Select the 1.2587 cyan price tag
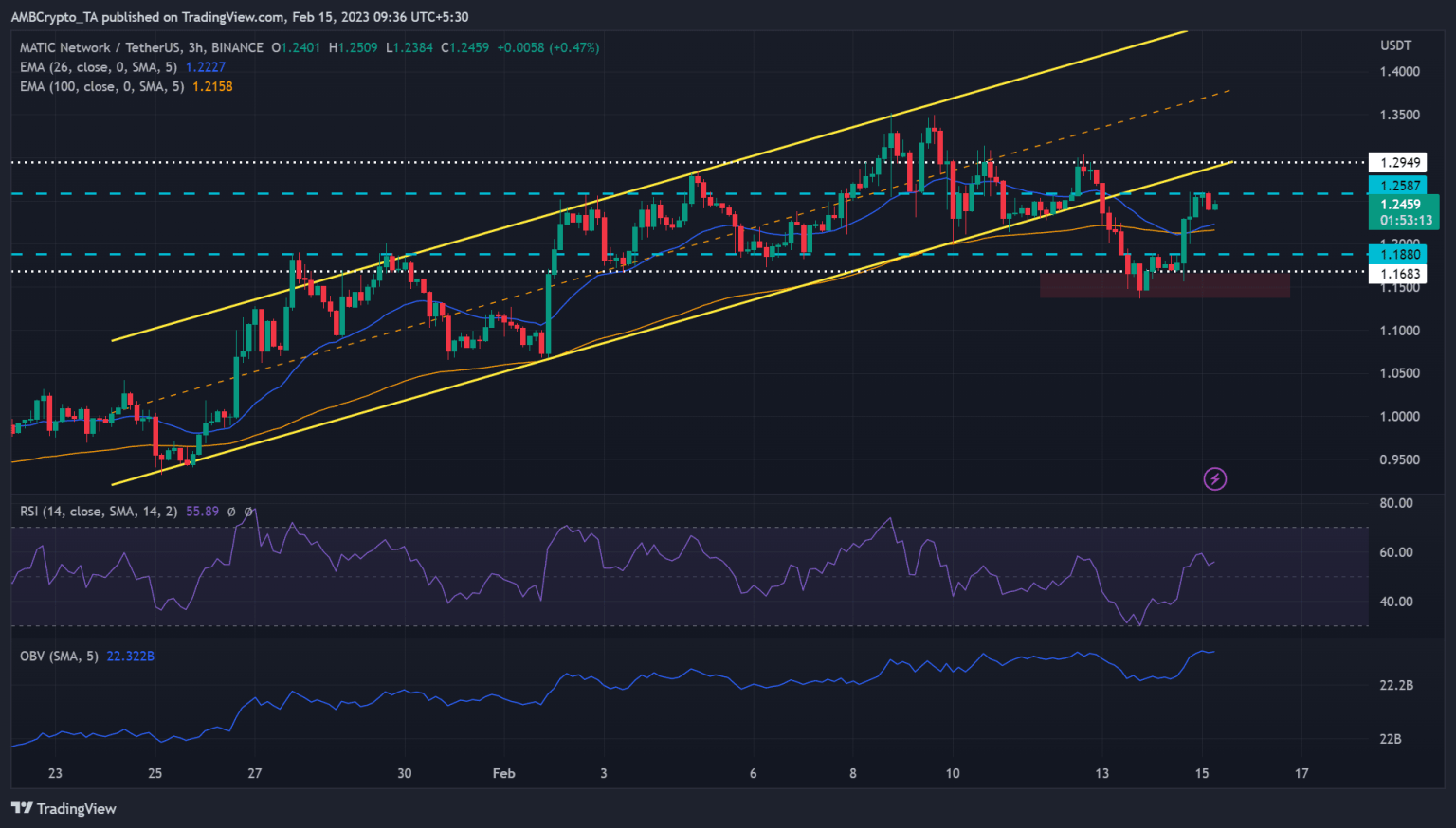Image resolution: width=1456 pixels, height=828 pixels. tap(1399, 186)
